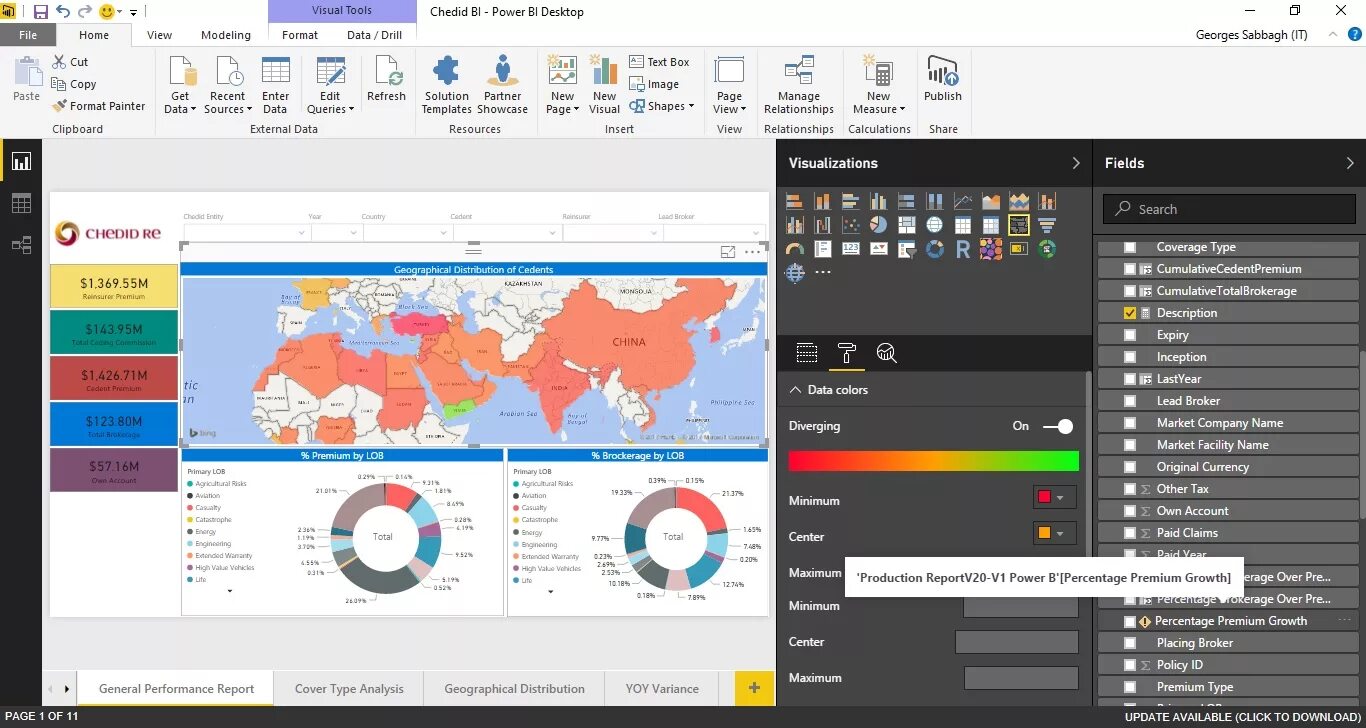This screenshot has width=1366, height=728.
Task: Collapse the Visualizations pane chevron
Action: tap(1076, 163)
